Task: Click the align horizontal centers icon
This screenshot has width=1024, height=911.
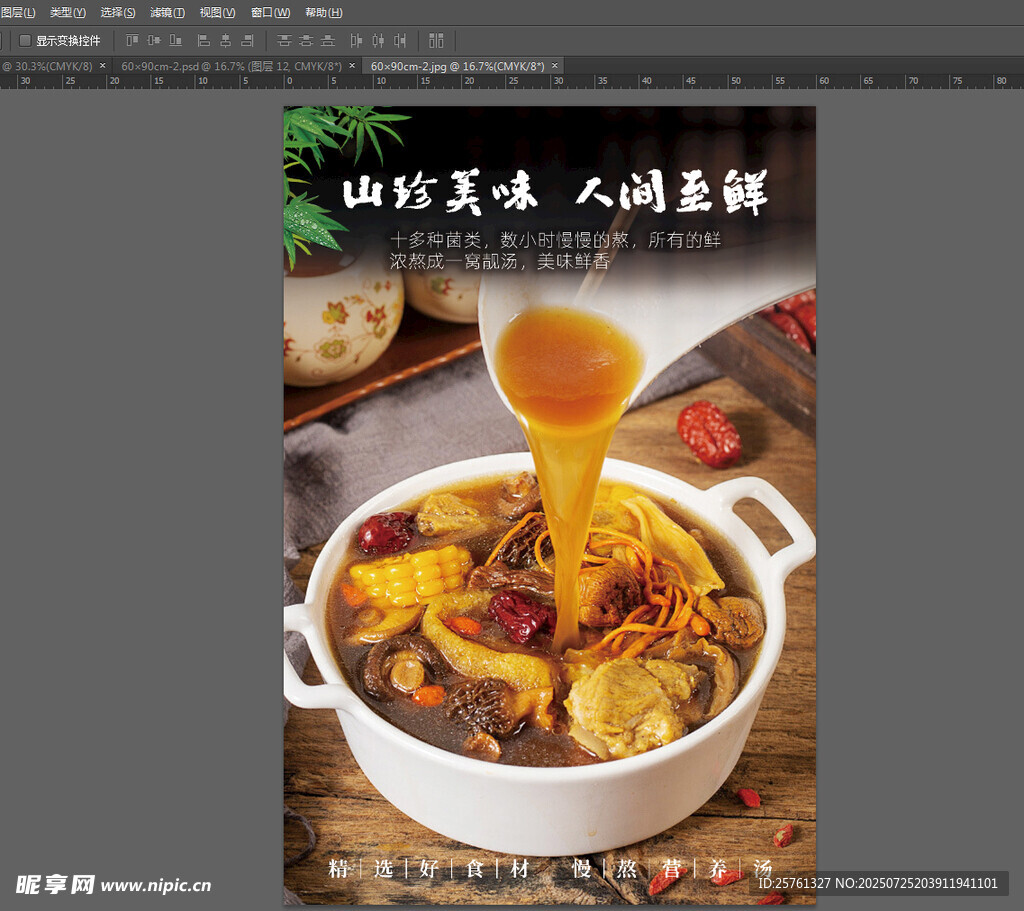Action: pyautogui.click(x=225, y=41)
